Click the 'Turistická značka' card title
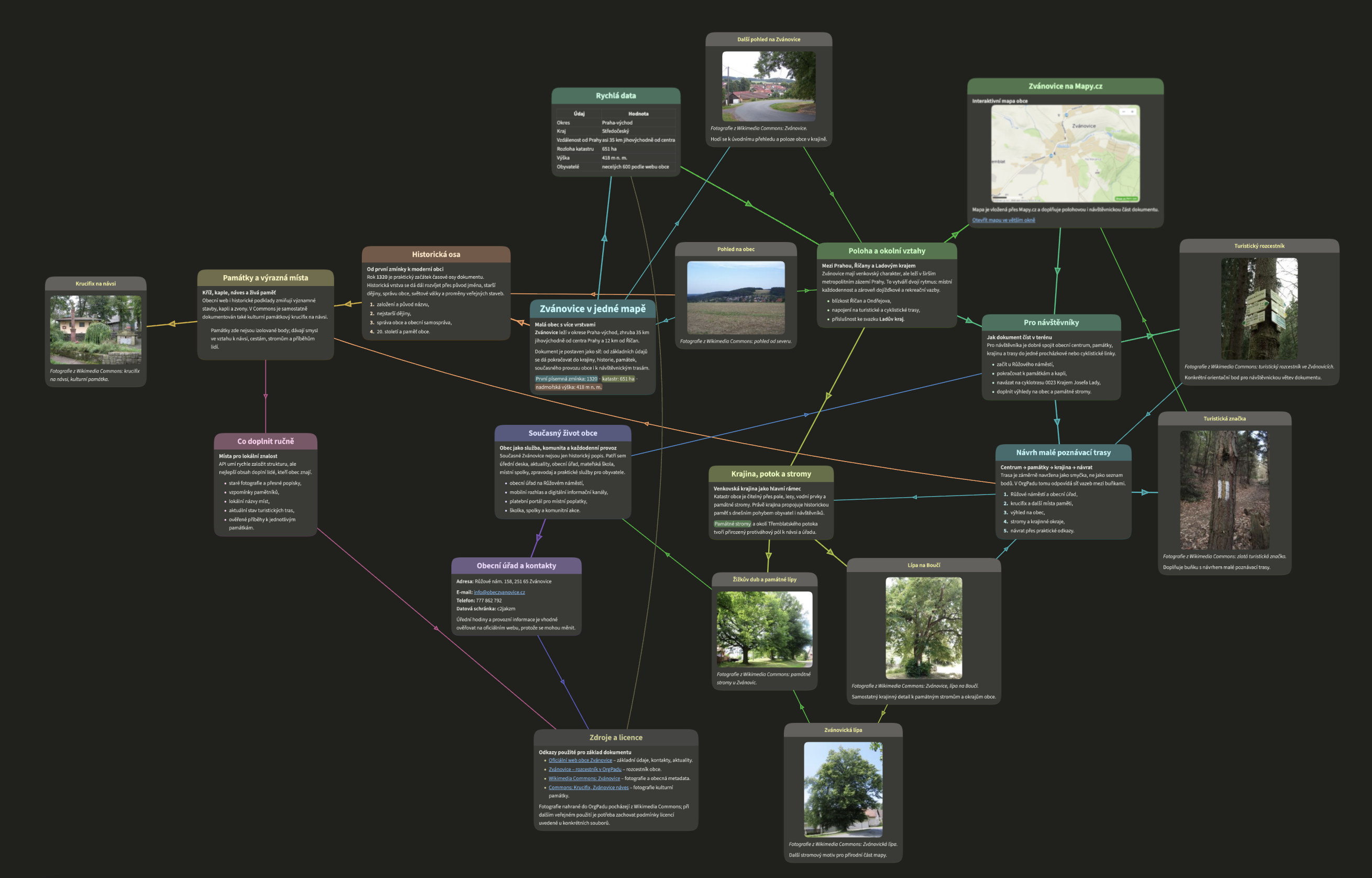Image resolution: width=1372 pixels, height=878 pixels. [1224, 419]
